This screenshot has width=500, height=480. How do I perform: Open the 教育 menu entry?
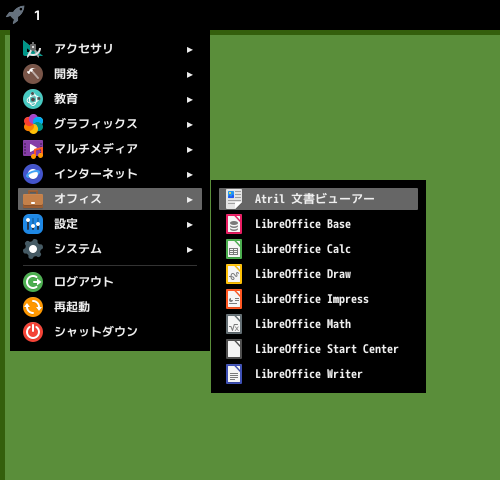(110, 99)
